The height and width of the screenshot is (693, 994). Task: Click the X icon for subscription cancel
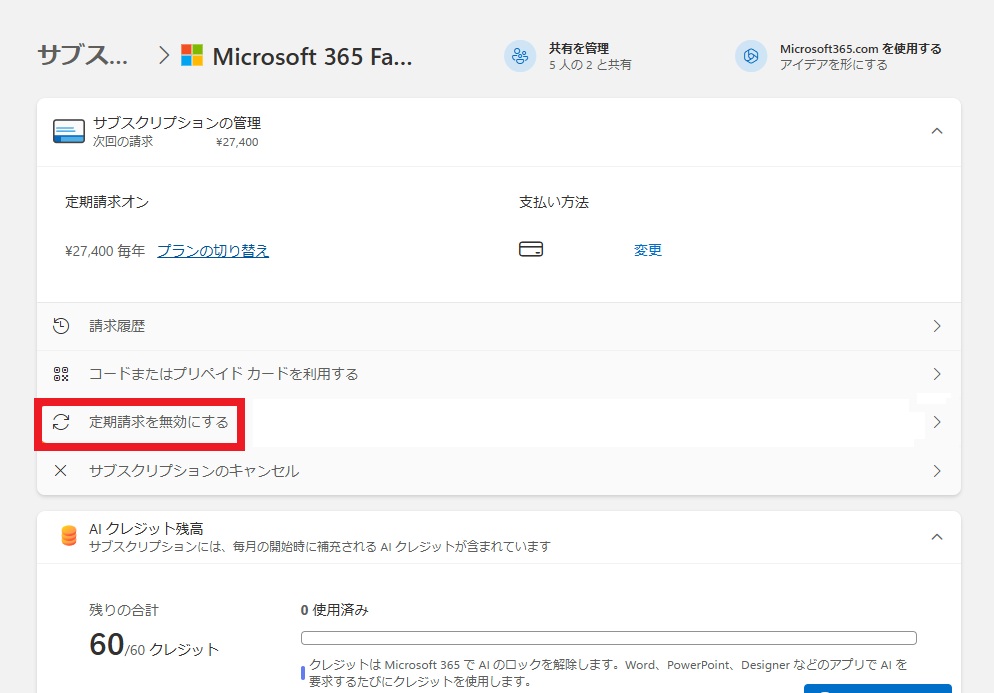tap(61, 470)
